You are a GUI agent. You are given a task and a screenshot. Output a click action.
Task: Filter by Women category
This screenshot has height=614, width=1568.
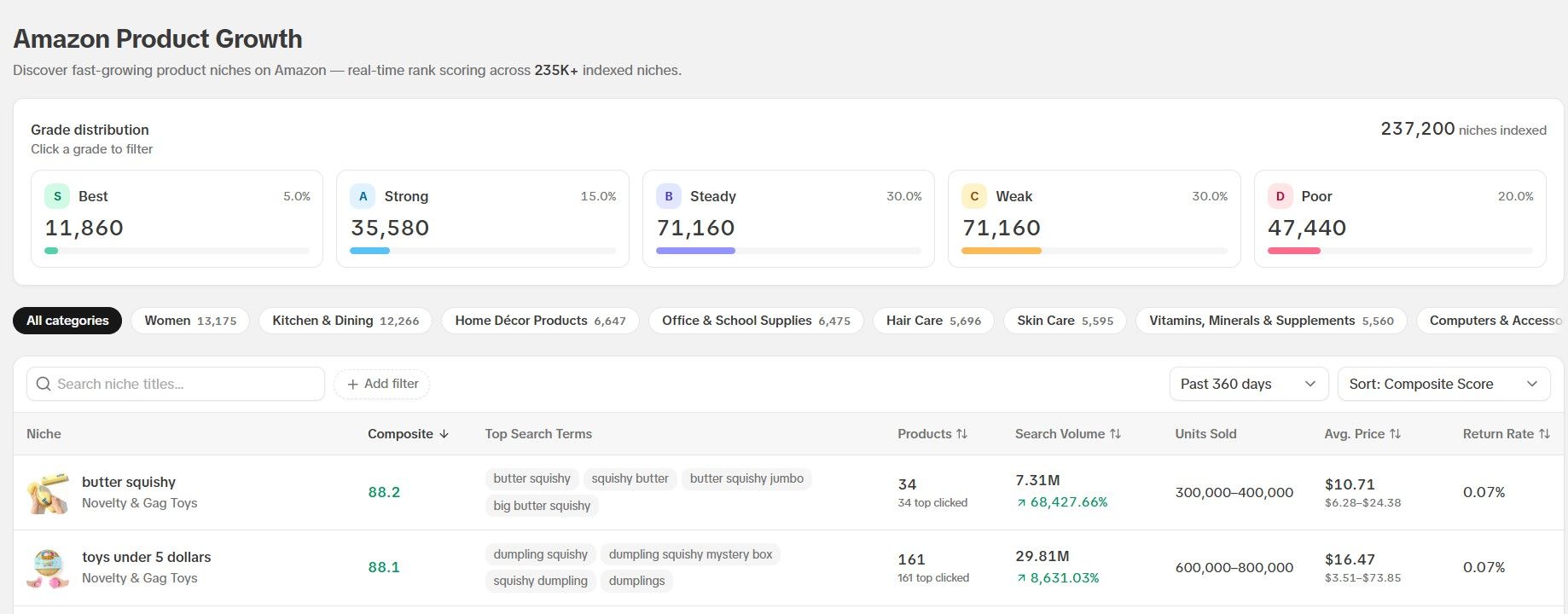click(190, 321)
